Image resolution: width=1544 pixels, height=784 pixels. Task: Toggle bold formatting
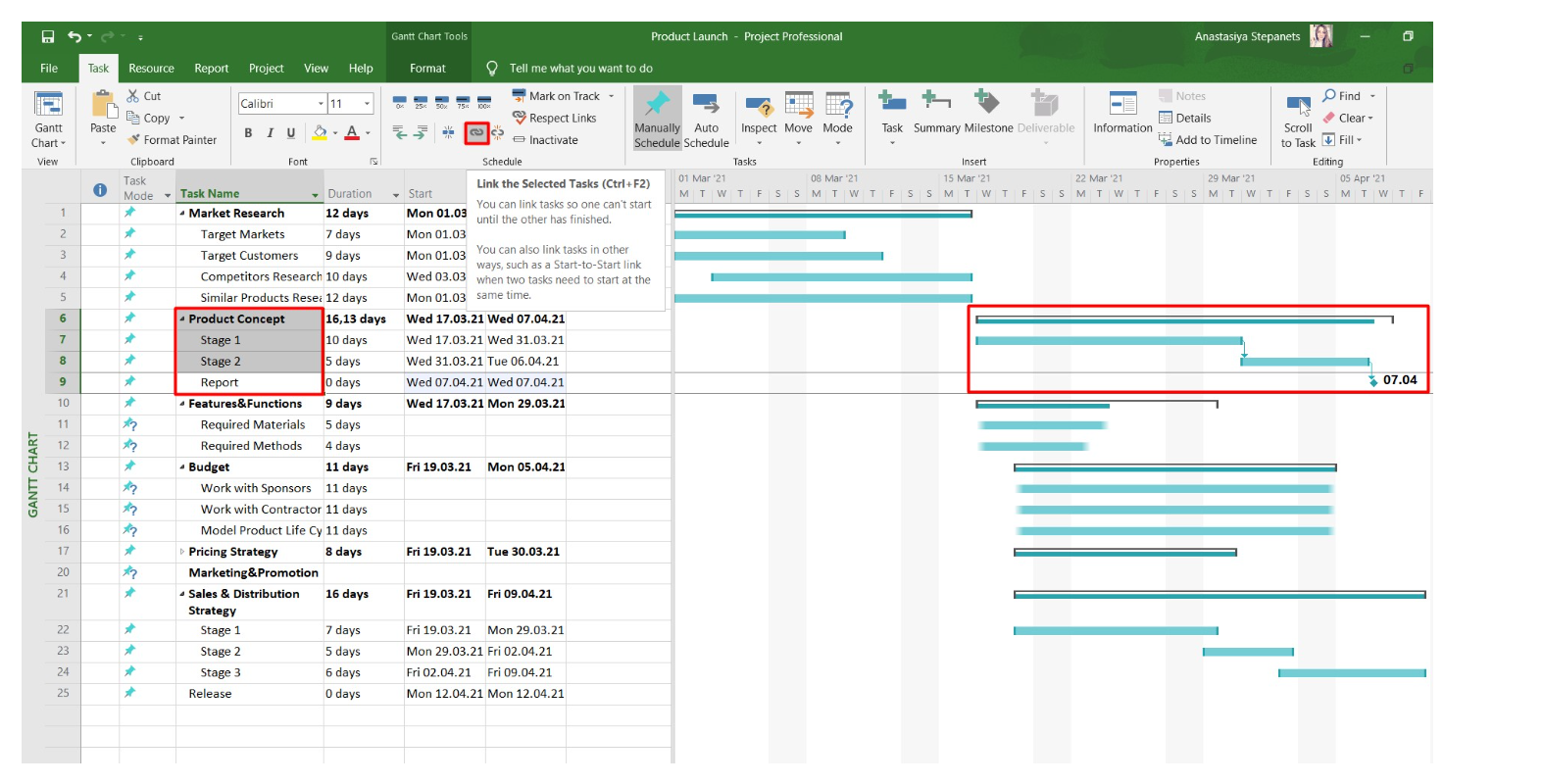248,133
